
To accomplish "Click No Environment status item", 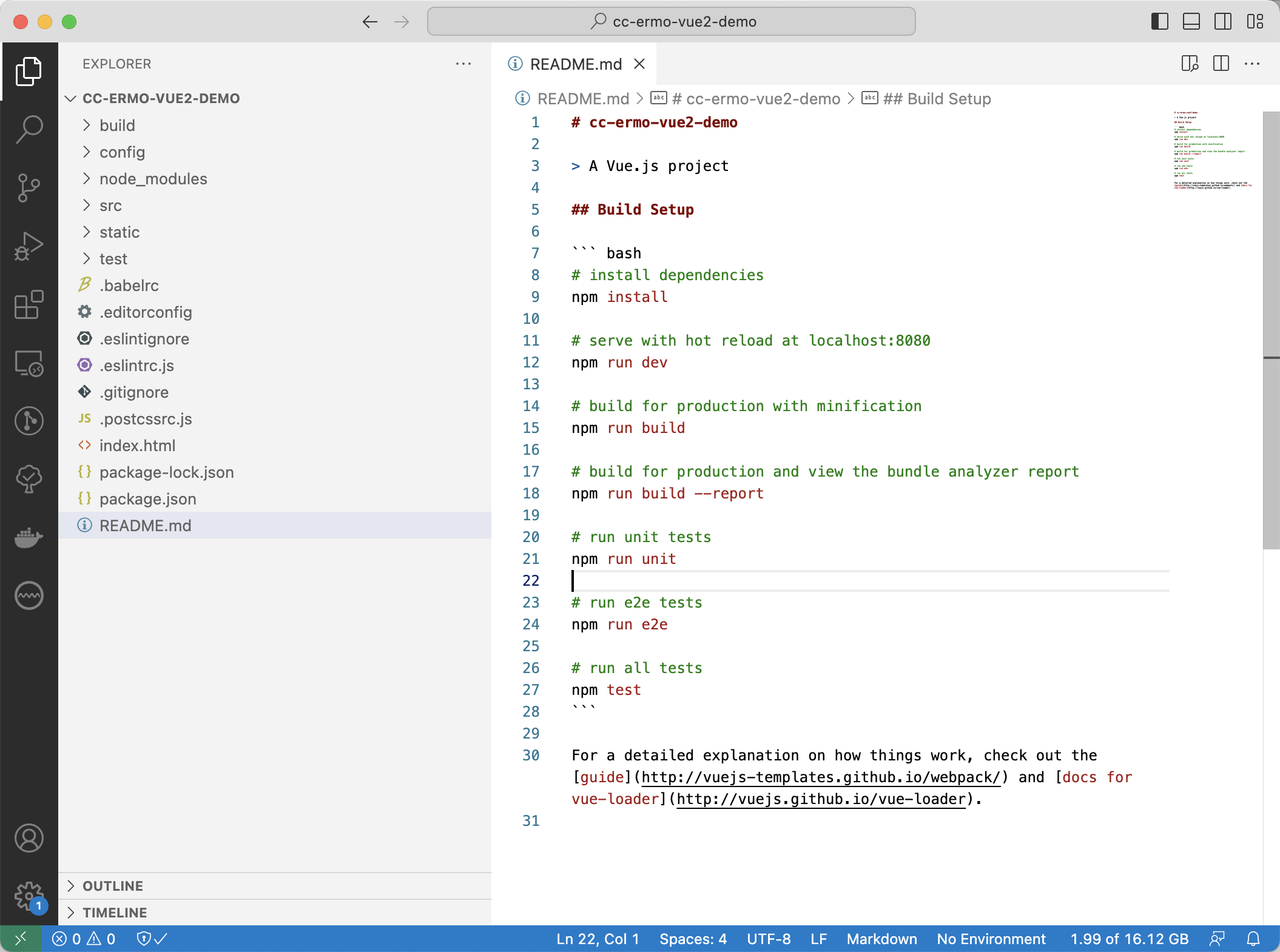I will [x=991, y=939].
